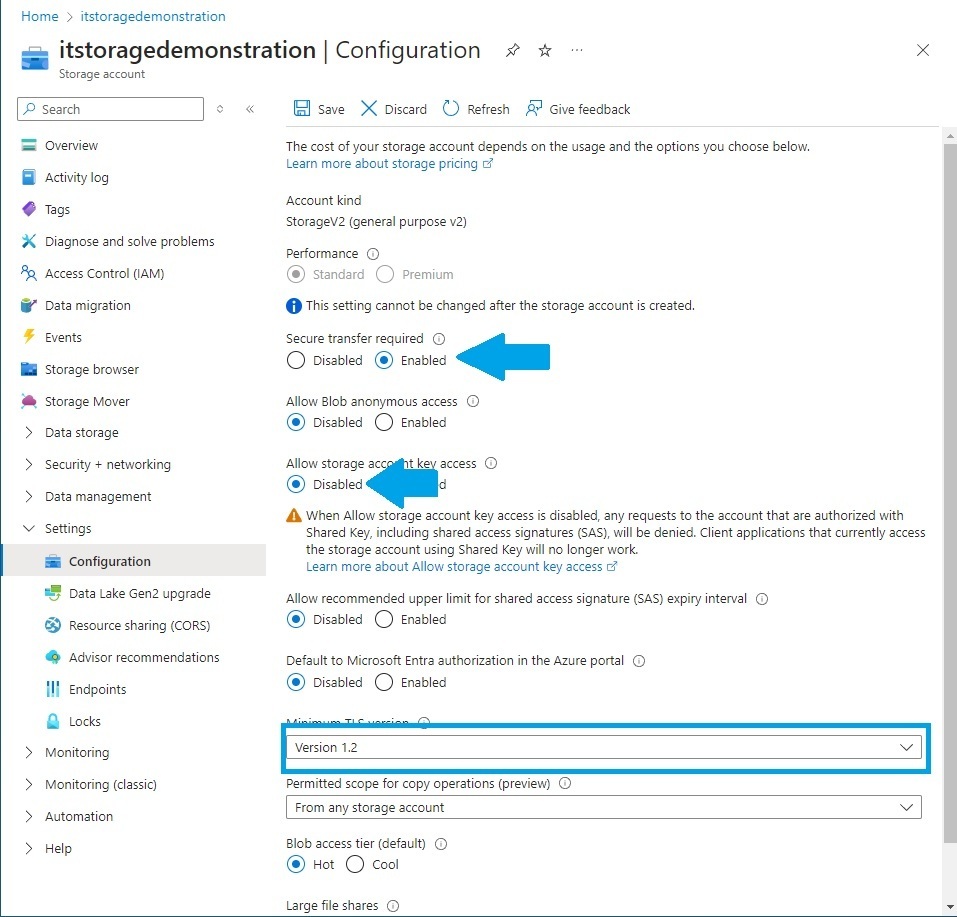Expand the Monitoring section
Viewport: 957px width, 917px height.
pos(29,752)
